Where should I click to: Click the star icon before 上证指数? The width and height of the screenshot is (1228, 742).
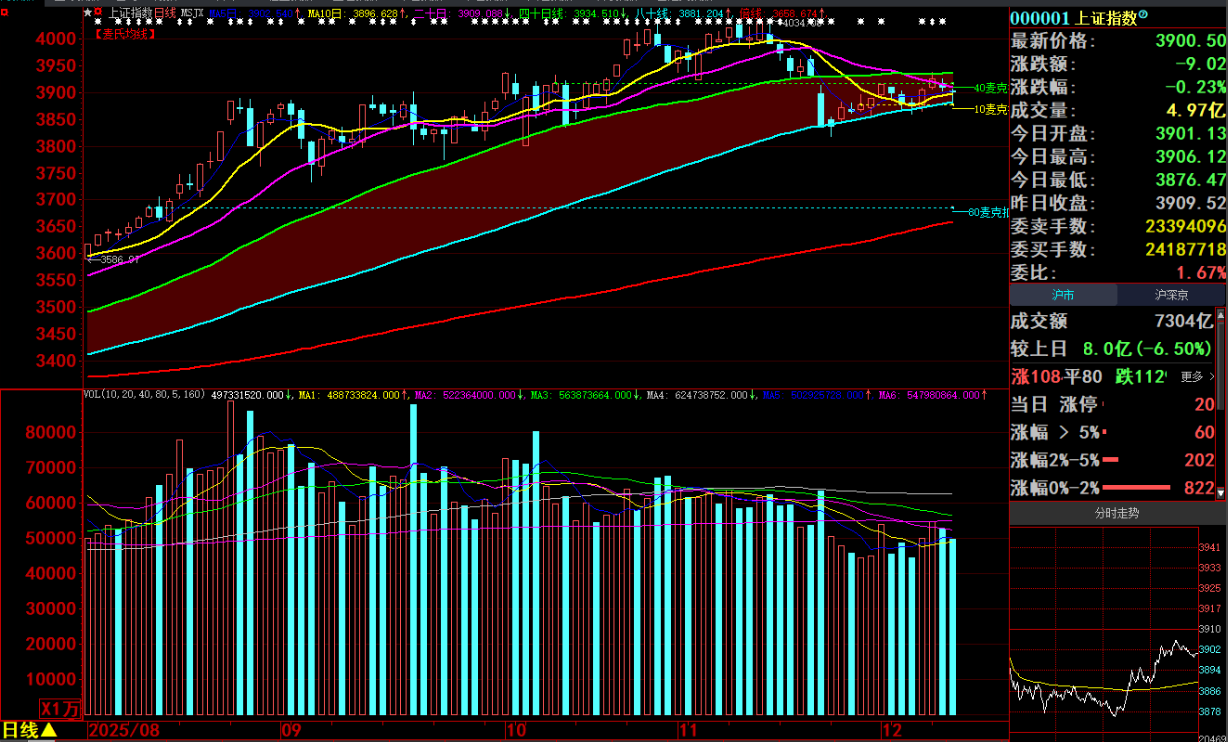coord(88,14)
